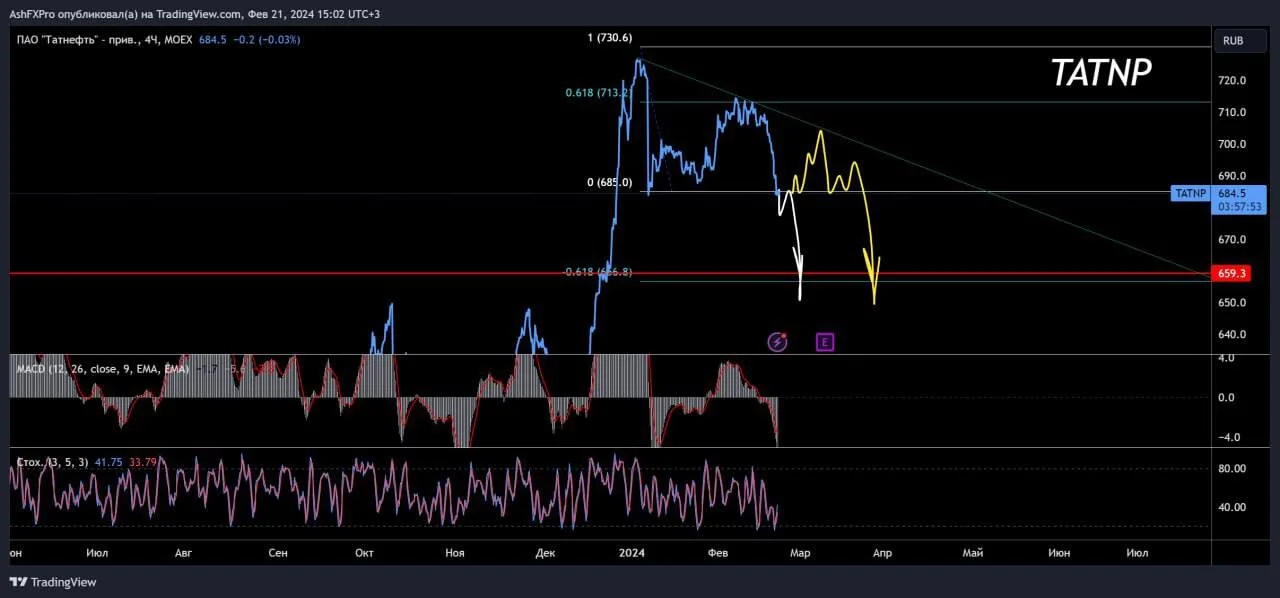Screen dimensions: 1280x598
Task: Click the blue TATNP price tag
Action: 1190,193
